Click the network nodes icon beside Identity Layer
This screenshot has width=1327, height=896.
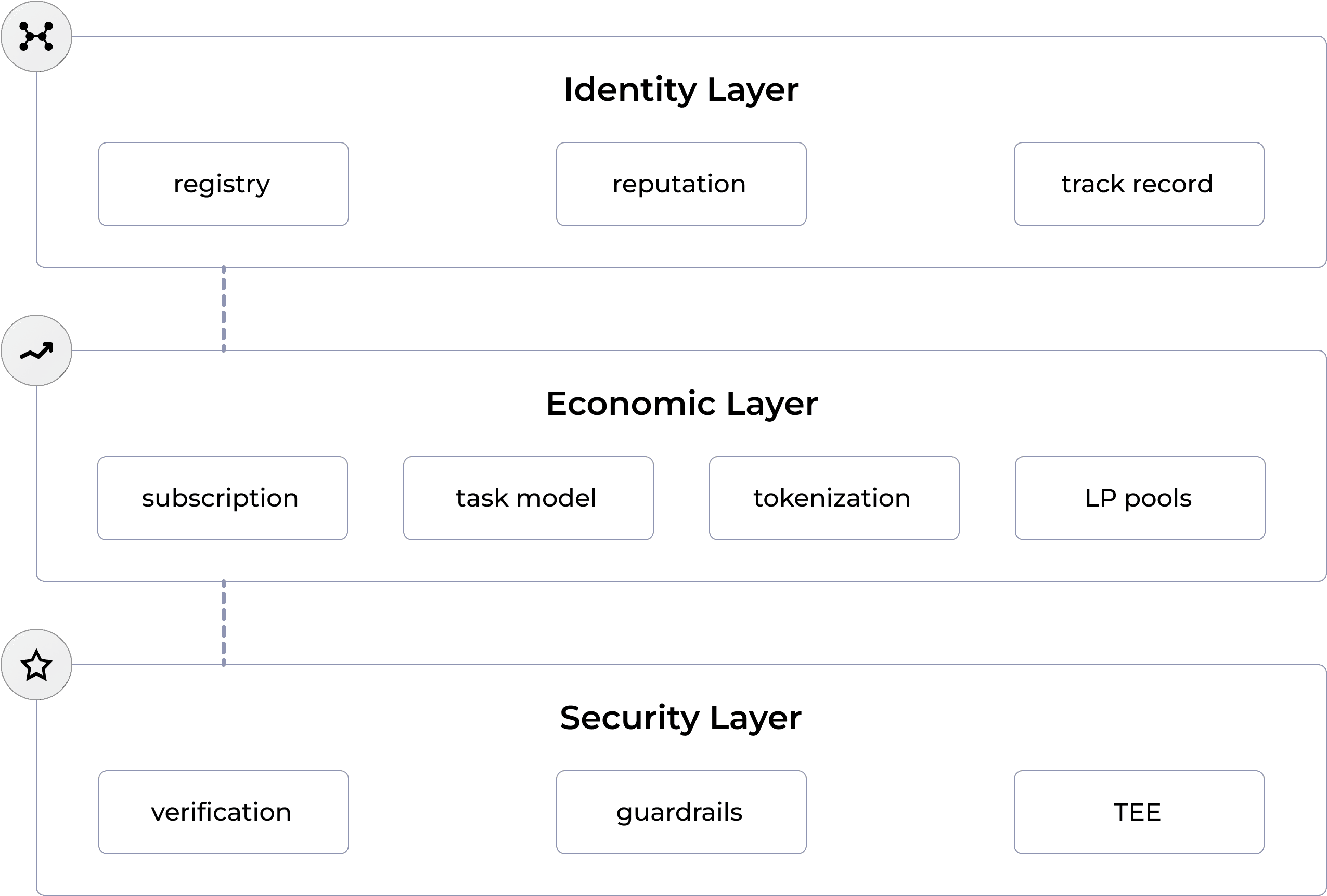coord(36,36)
